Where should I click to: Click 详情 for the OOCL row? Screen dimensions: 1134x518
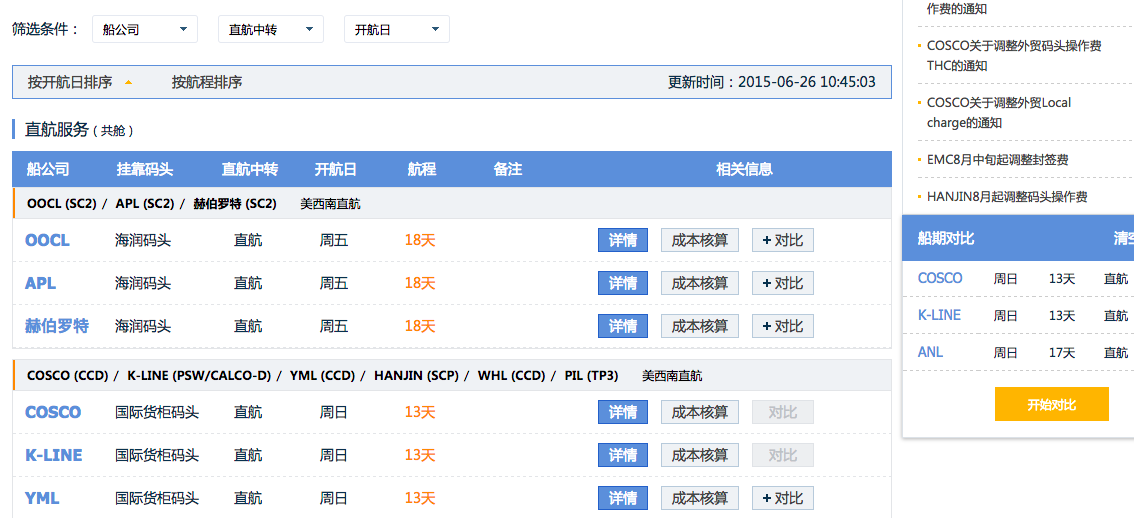tap(623, 240)
